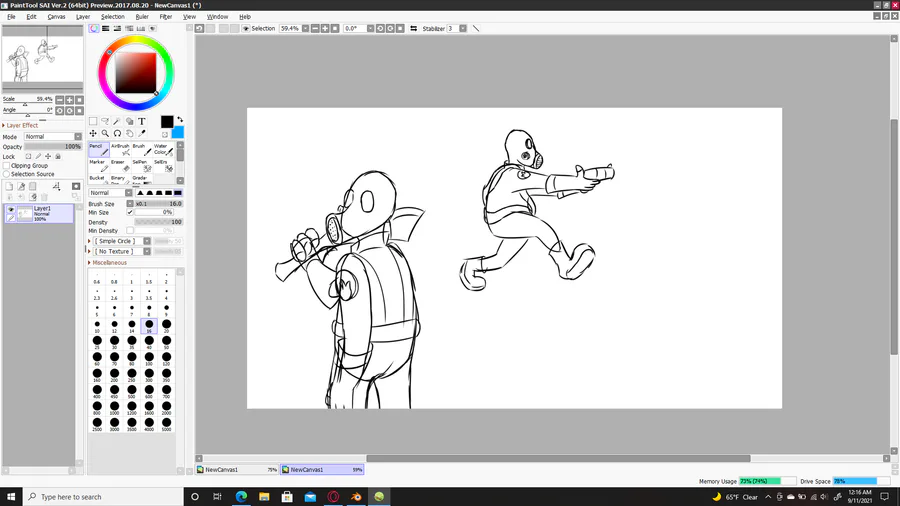This screenshot has width=900, height=506.
Task: Toggle Selection visibility eye in toolbar
Action: [x=246, y=28]
